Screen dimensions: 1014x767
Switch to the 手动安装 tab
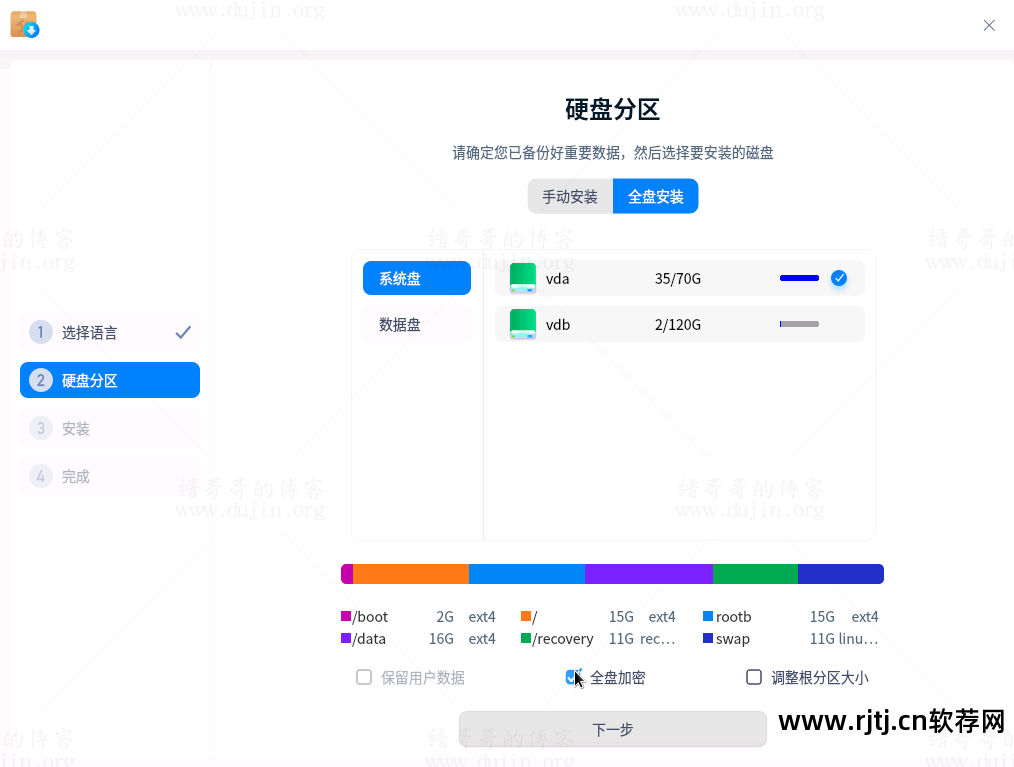(x=570, y=196)
